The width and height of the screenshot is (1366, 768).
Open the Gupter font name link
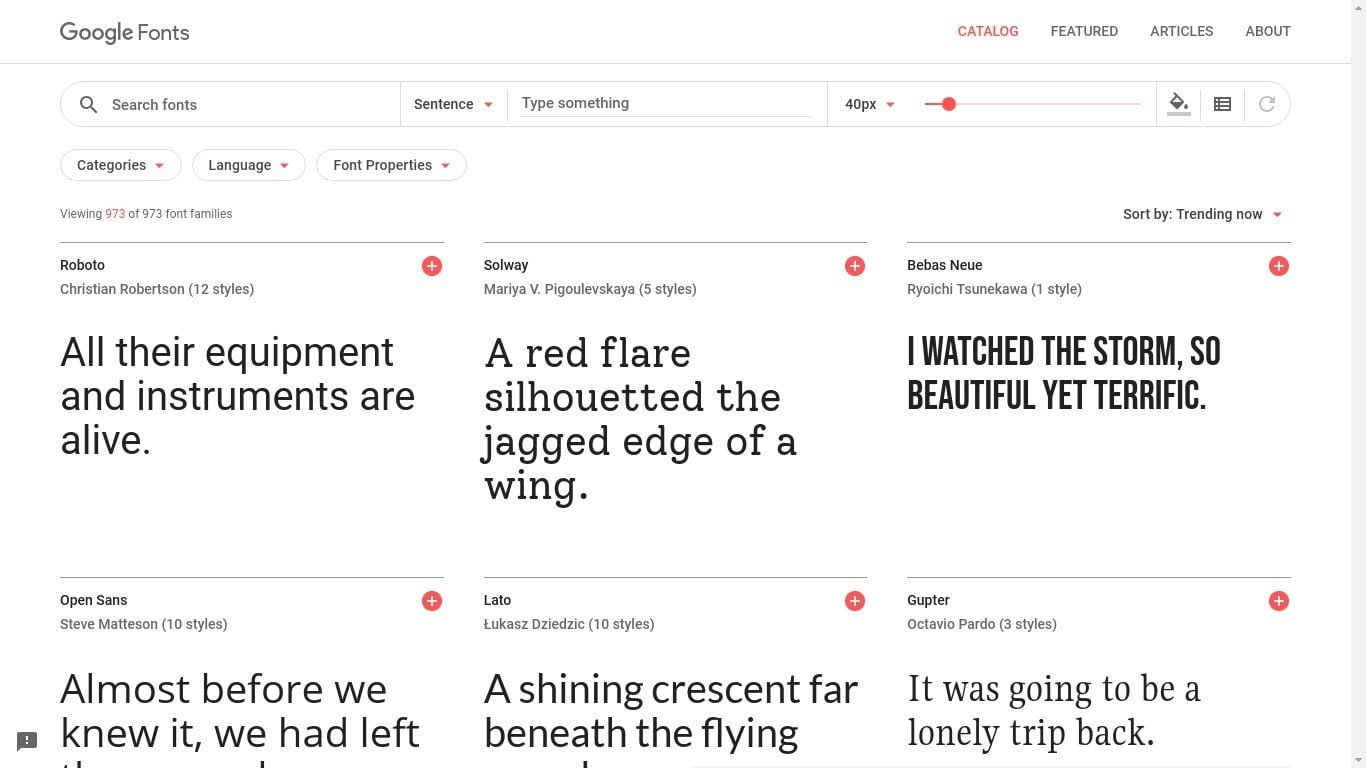click(928, 600)
